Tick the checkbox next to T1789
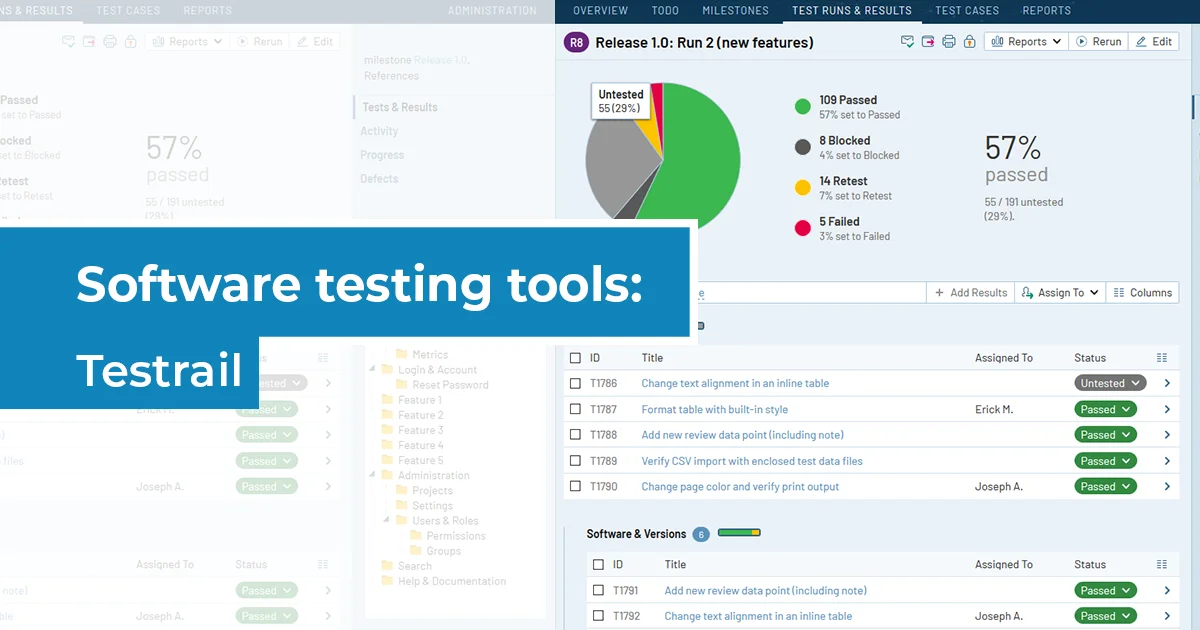The image size is (1200, 630). (575, 461)
